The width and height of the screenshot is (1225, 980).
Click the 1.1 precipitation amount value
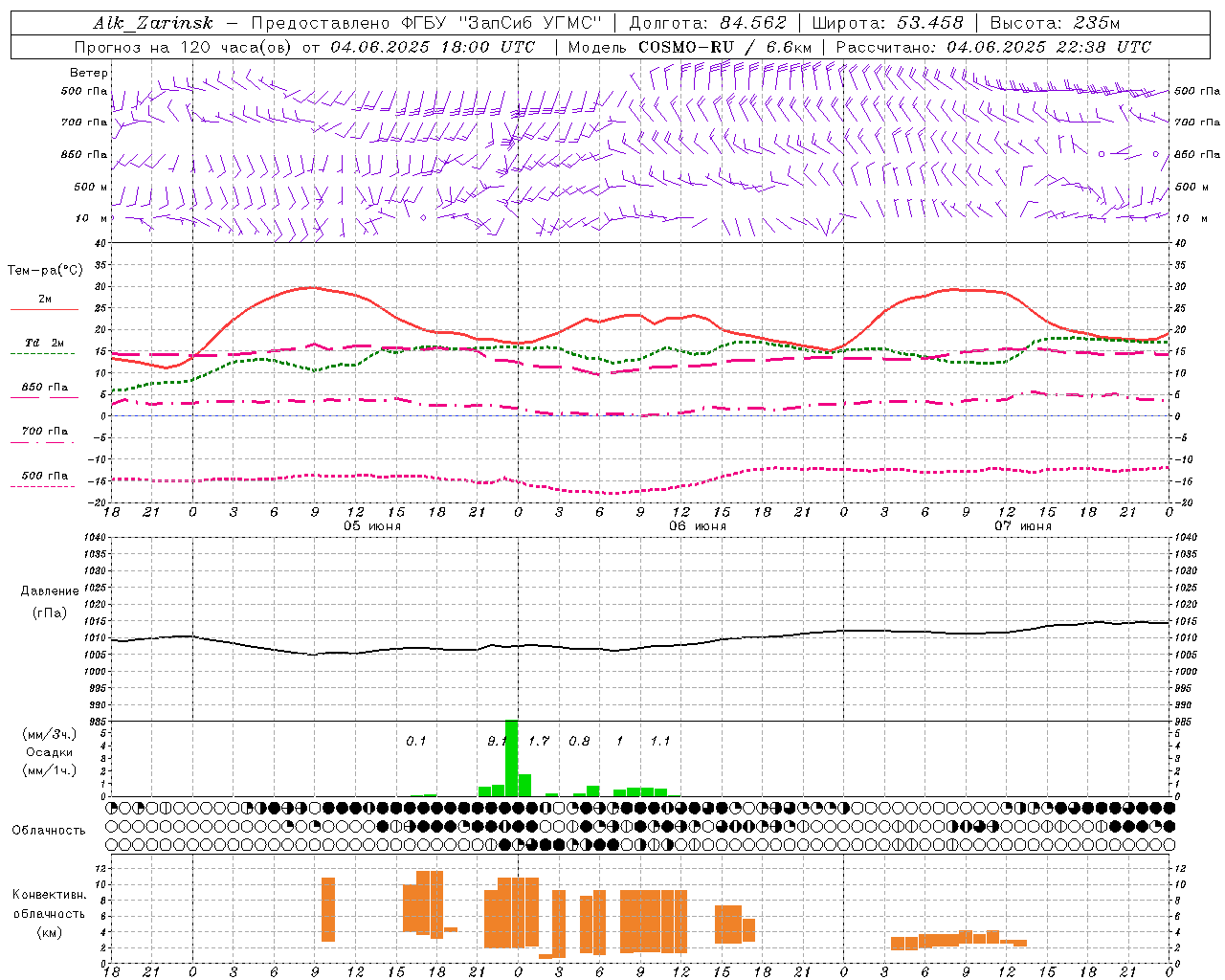pyautogui.click(x=660, y=741)
